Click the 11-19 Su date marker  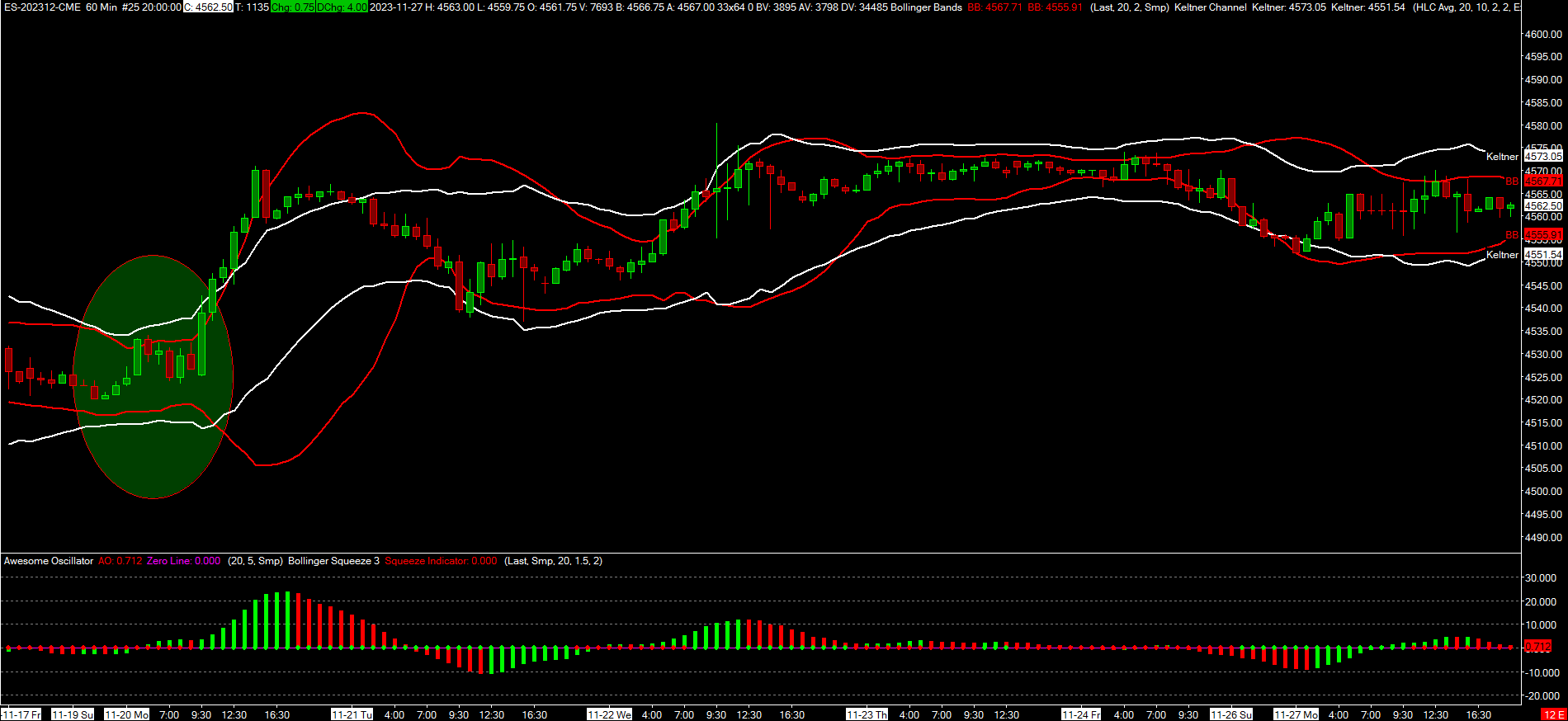[x=73, y=714]
